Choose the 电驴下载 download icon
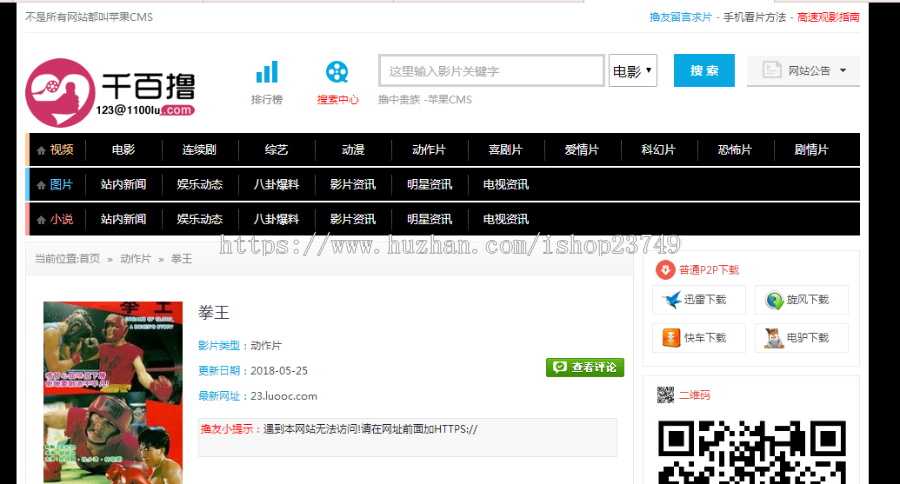This screenshot has width=900, height=484. (771, 338)
